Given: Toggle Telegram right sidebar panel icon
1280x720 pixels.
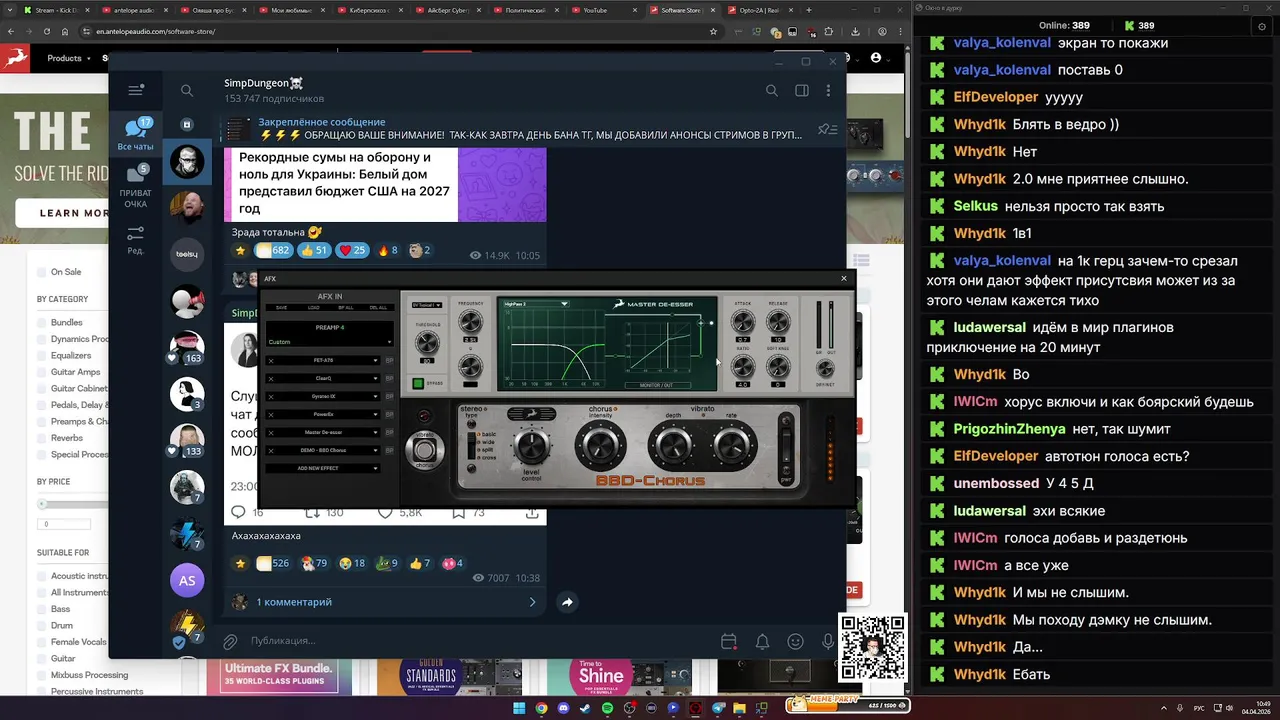Looking at the screenshot, I should [801, 90].
